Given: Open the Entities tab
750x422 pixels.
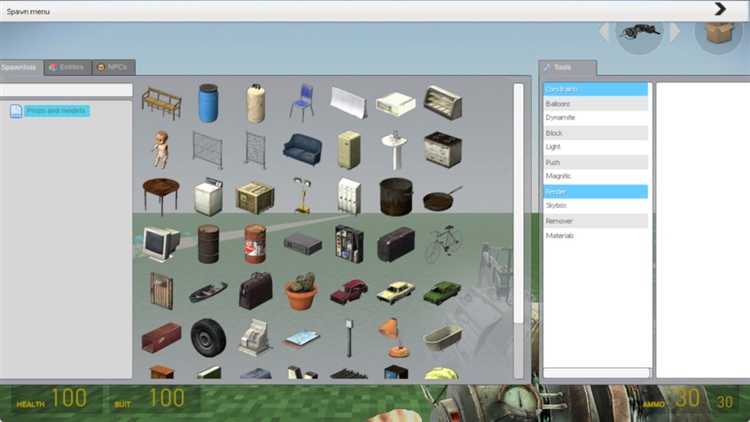Looking at the screenshot, I should click(67, 67).
